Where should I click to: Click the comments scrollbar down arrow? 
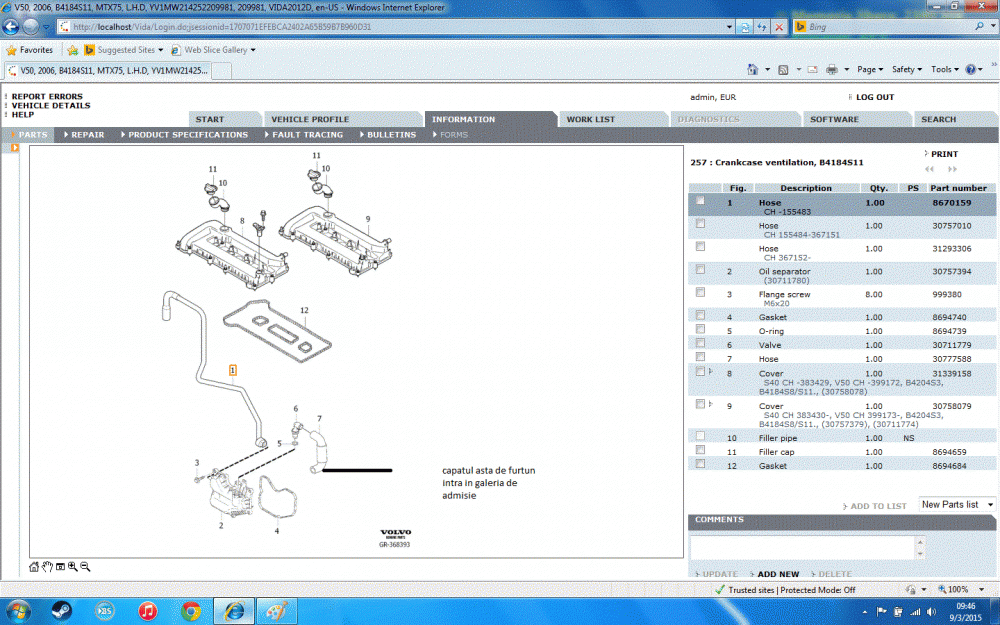(920, 554)
